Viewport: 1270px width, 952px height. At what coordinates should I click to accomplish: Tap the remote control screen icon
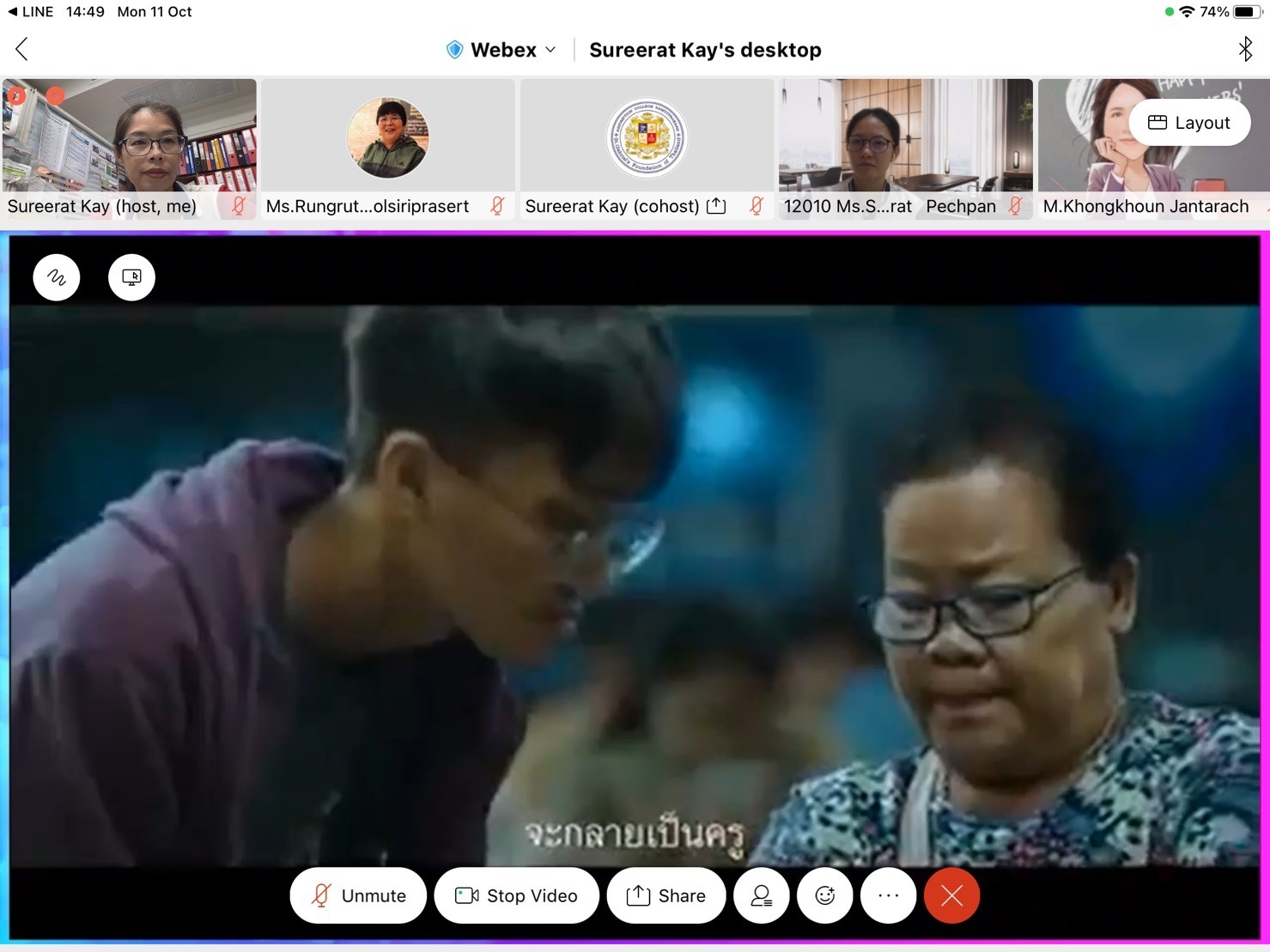[x=131, y=277]
